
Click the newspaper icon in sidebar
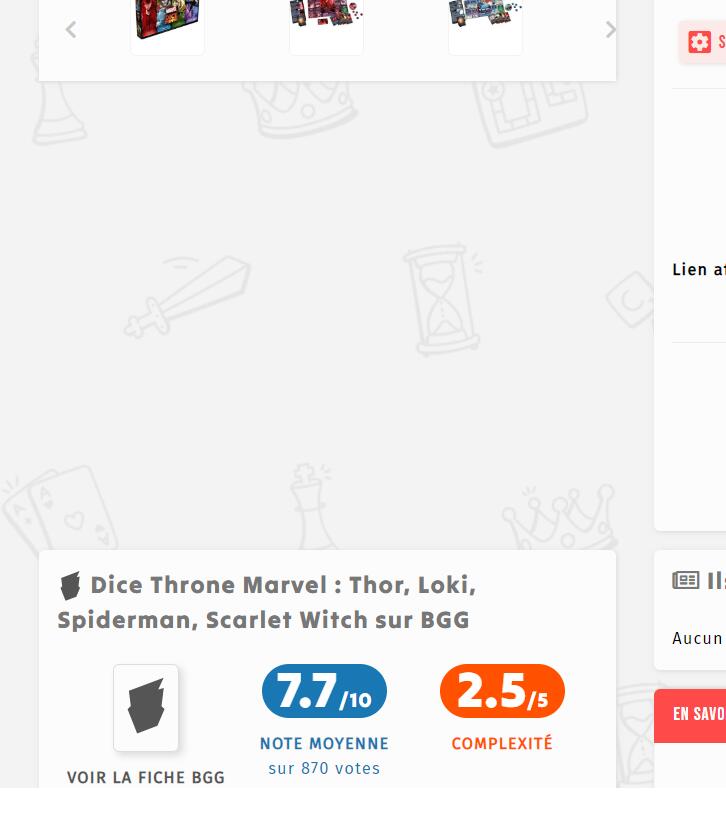(686, 580)
